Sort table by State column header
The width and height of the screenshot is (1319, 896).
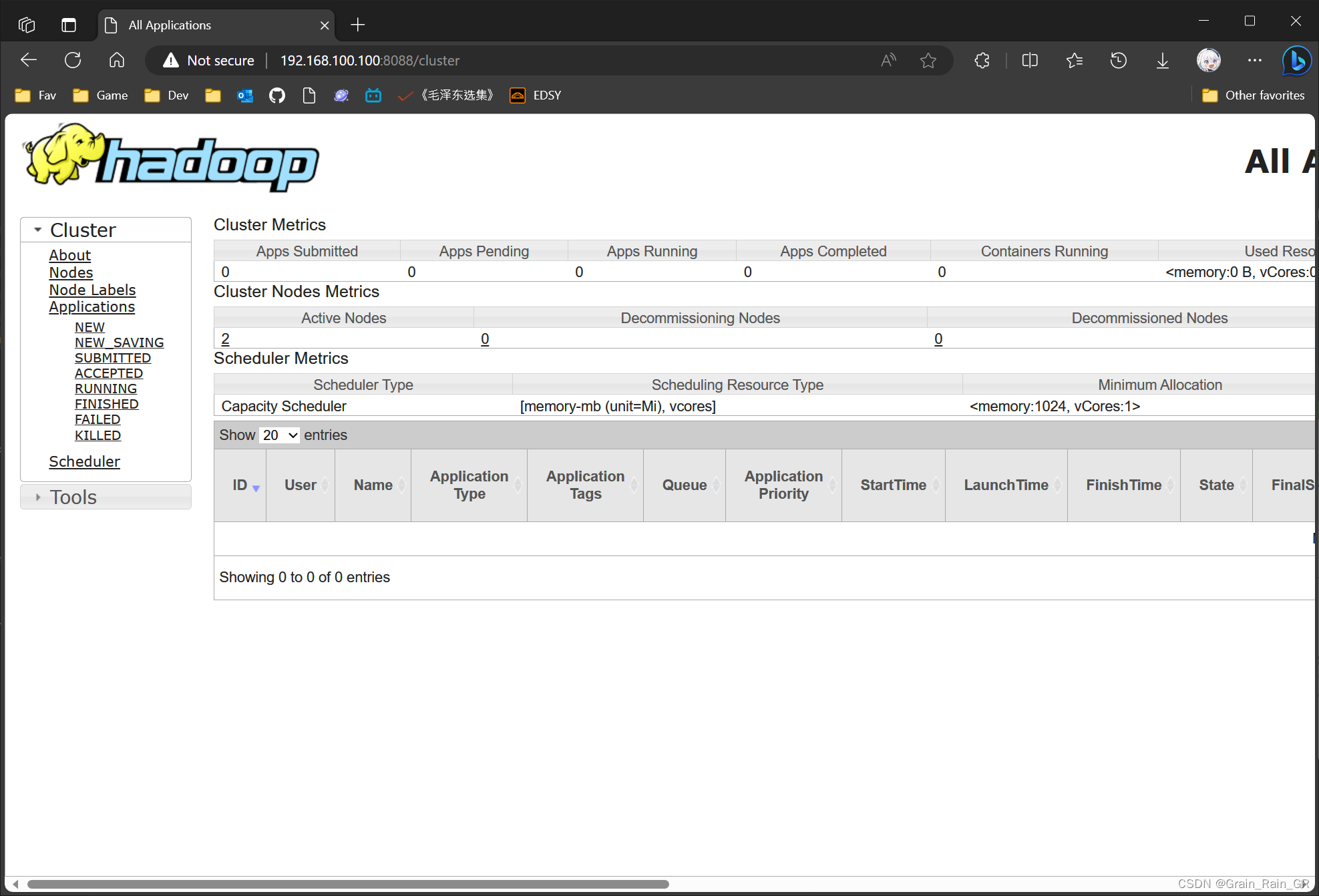click(1215, 485)
